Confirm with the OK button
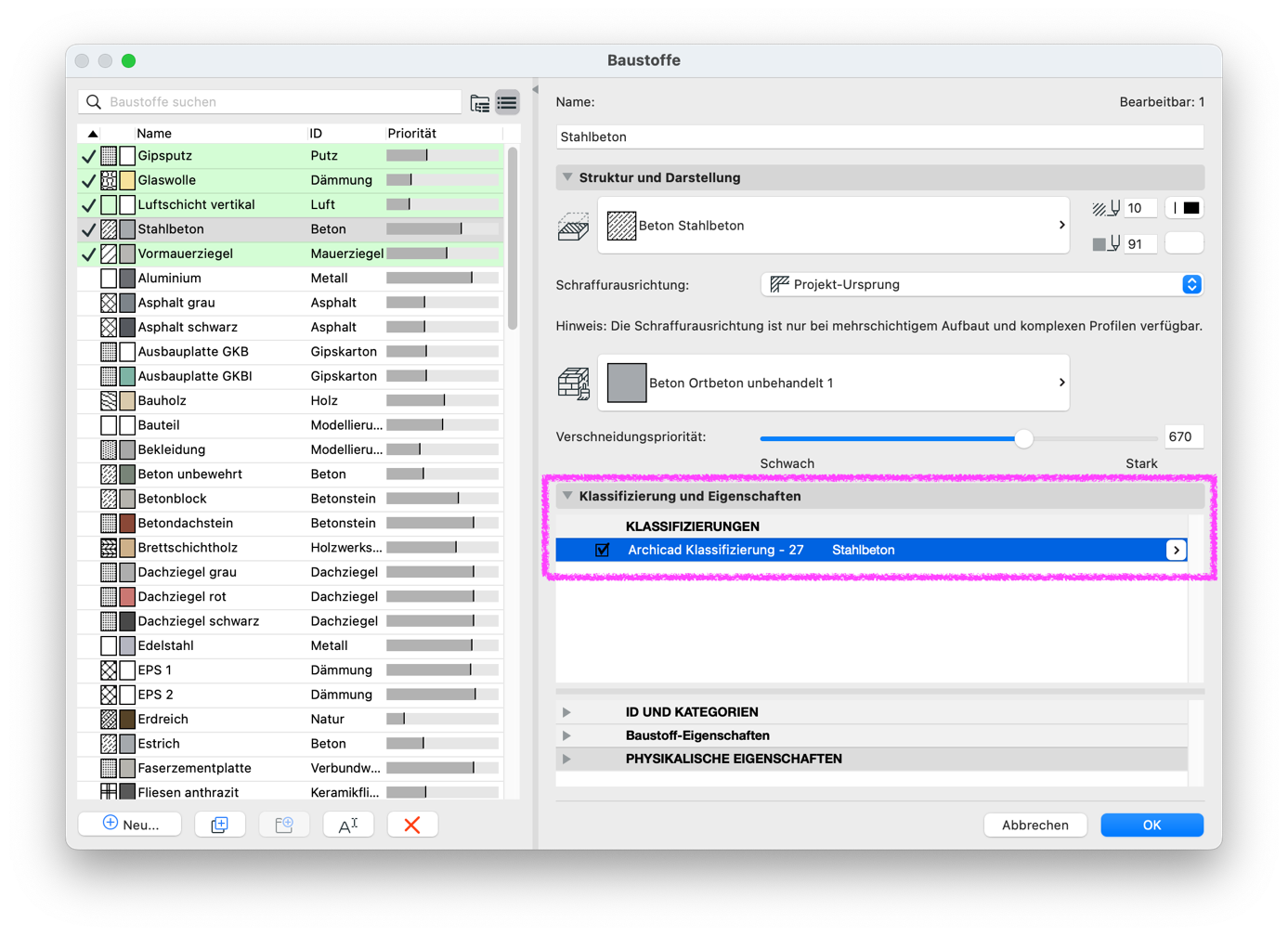1288x936 pixels. (x=1152, y=825)
